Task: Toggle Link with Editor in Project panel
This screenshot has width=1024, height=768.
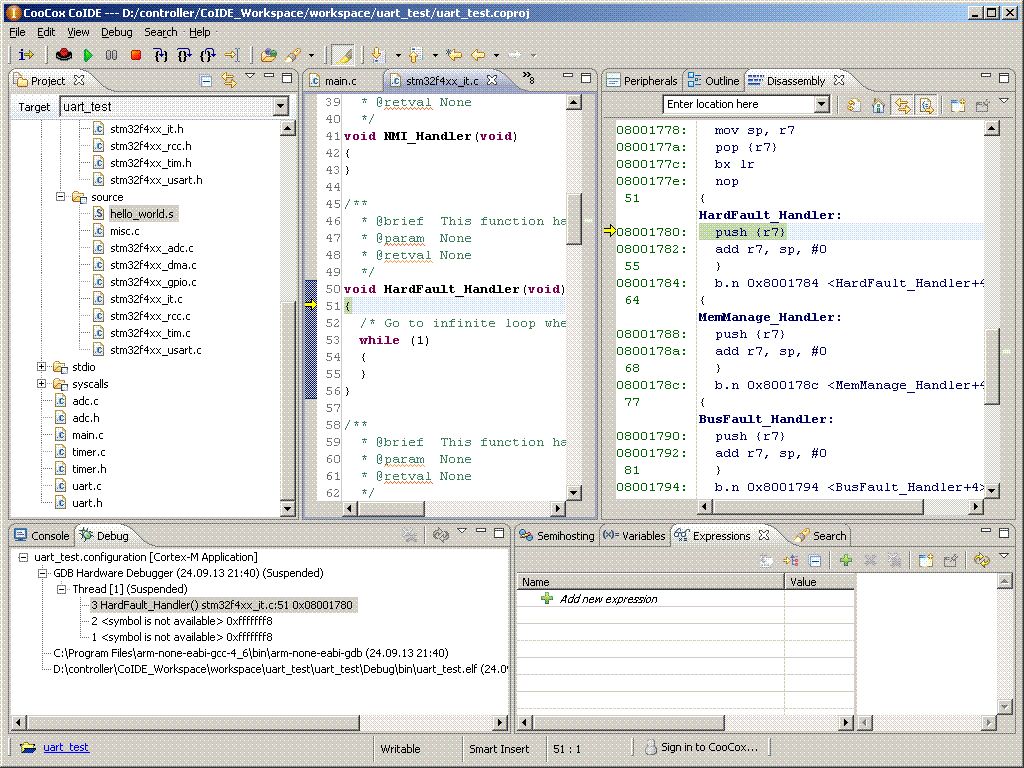Action: click(x=228, y=81)
